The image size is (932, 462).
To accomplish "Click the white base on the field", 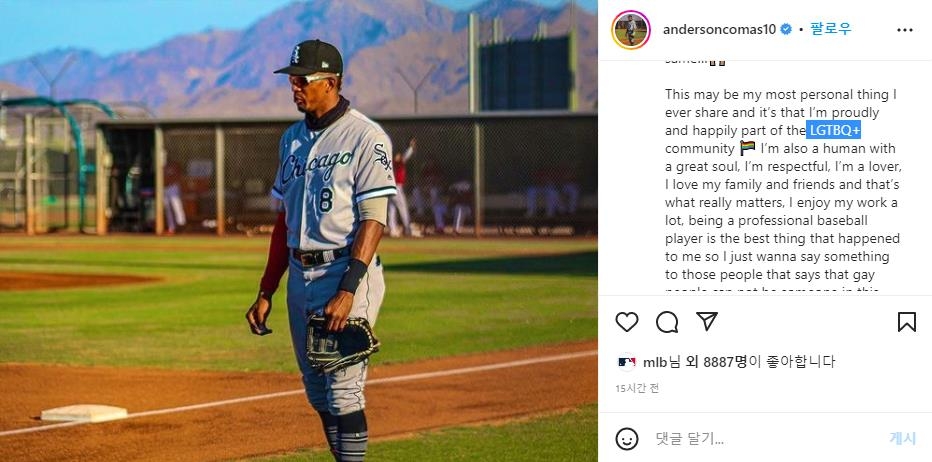I will [84, 412].
